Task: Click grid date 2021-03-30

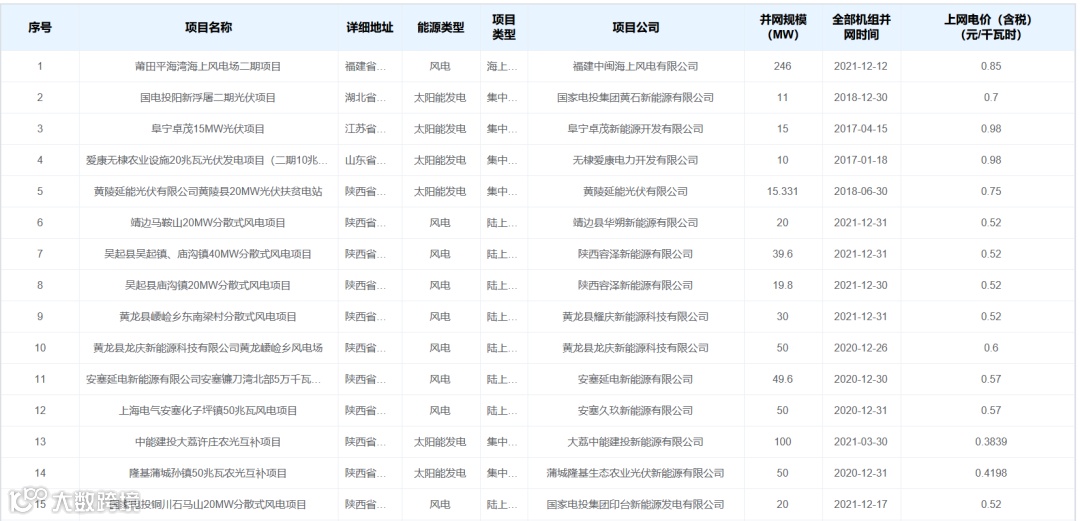Action: pos(861,442)
